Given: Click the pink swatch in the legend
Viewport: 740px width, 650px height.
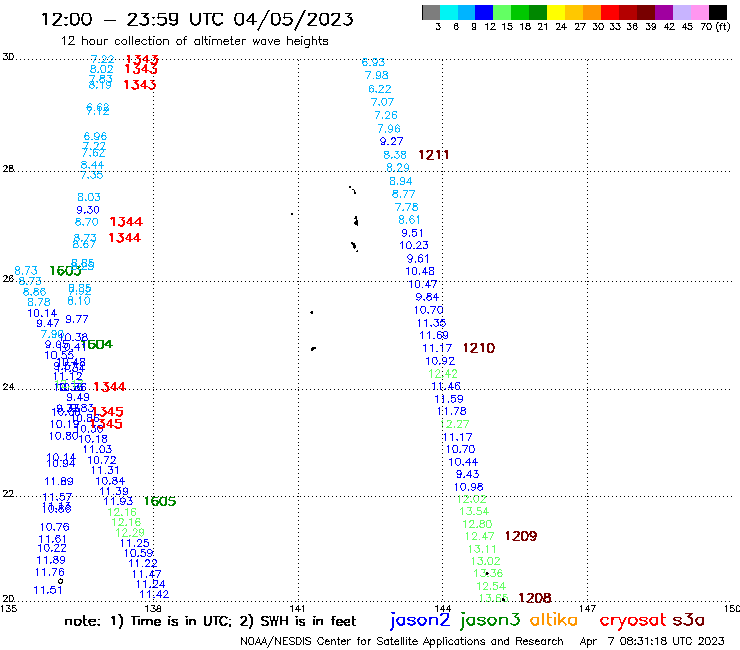Looking at the screenshot, I should 700,12.
